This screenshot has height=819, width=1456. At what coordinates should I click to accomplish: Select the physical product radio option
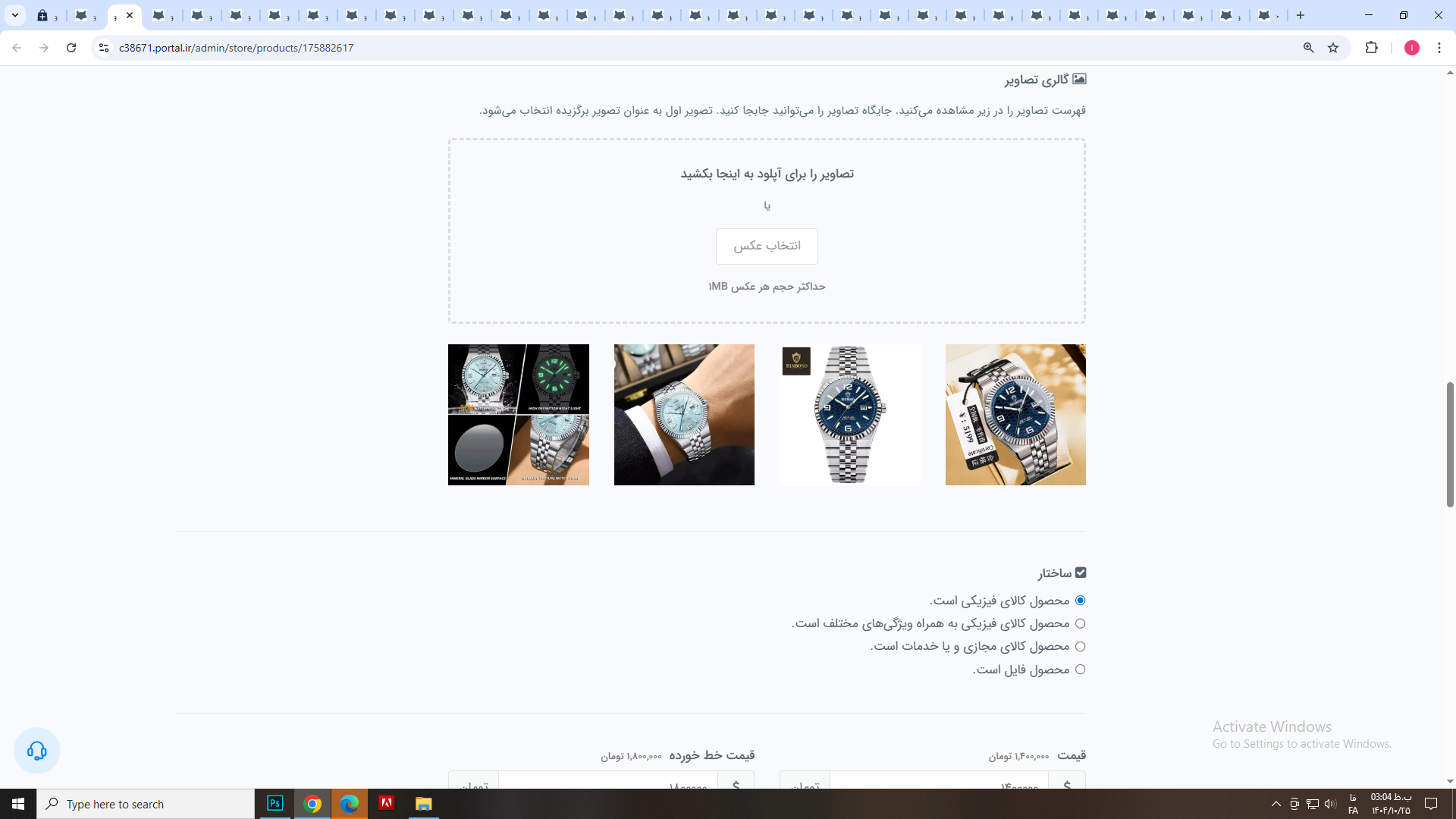pos(1080,601)
